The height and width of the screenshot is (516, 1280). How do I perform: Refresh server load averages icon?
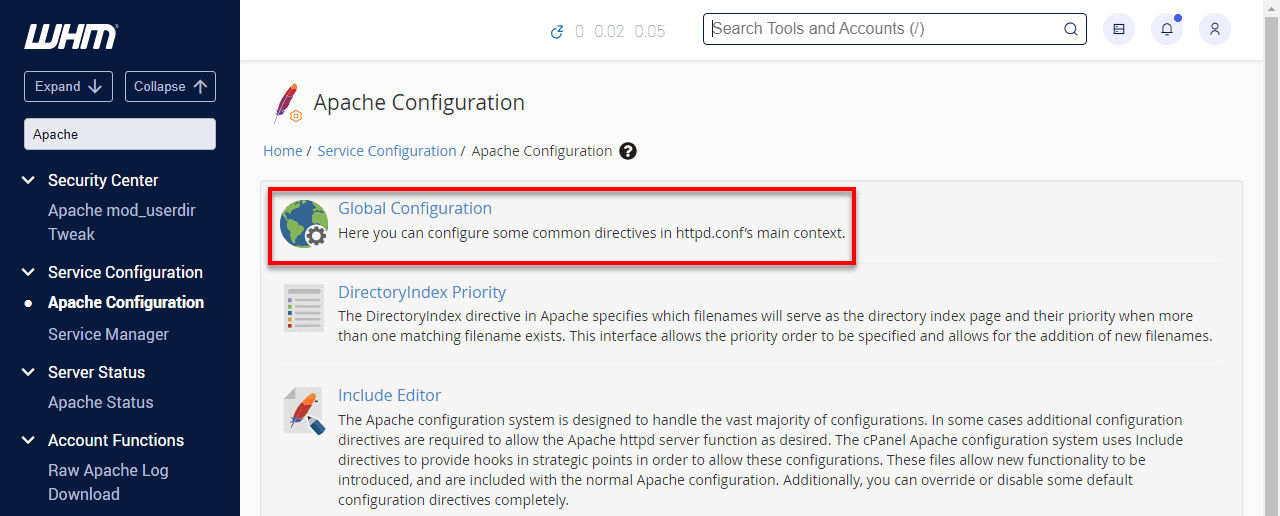557,32
